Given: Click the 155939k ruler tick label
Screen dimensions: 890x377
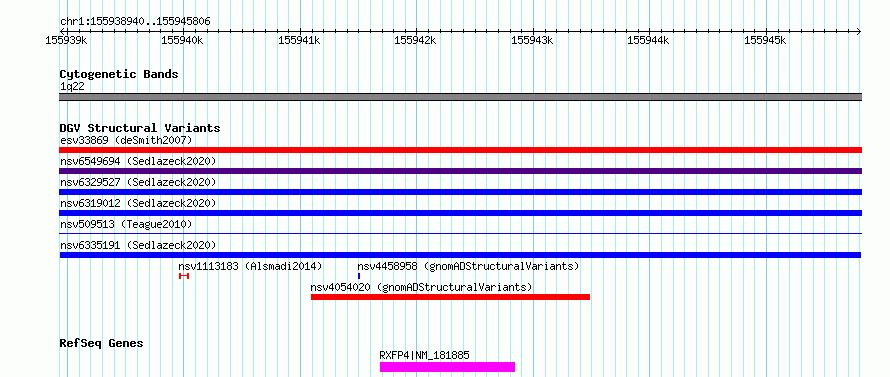Looking at the screenshot, I should tap(66, 40).
